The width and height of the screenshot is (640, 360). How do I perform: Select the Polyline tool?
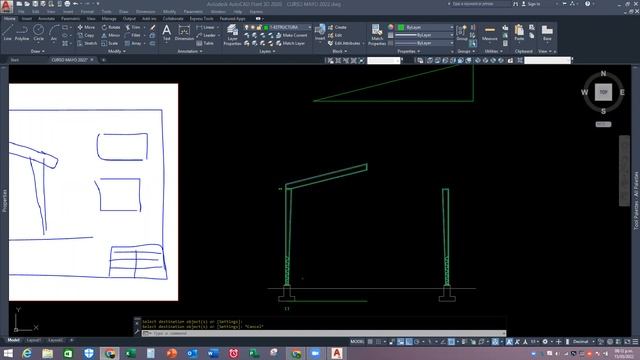click(22, 32)
